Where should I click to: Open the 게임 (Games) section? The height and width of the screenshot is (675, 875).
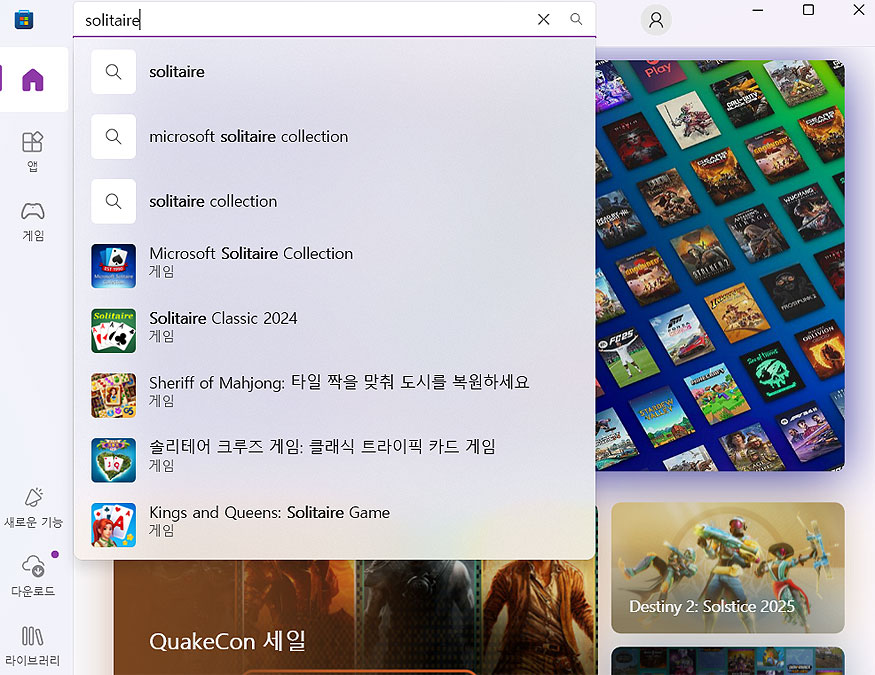tap(32, 221)
